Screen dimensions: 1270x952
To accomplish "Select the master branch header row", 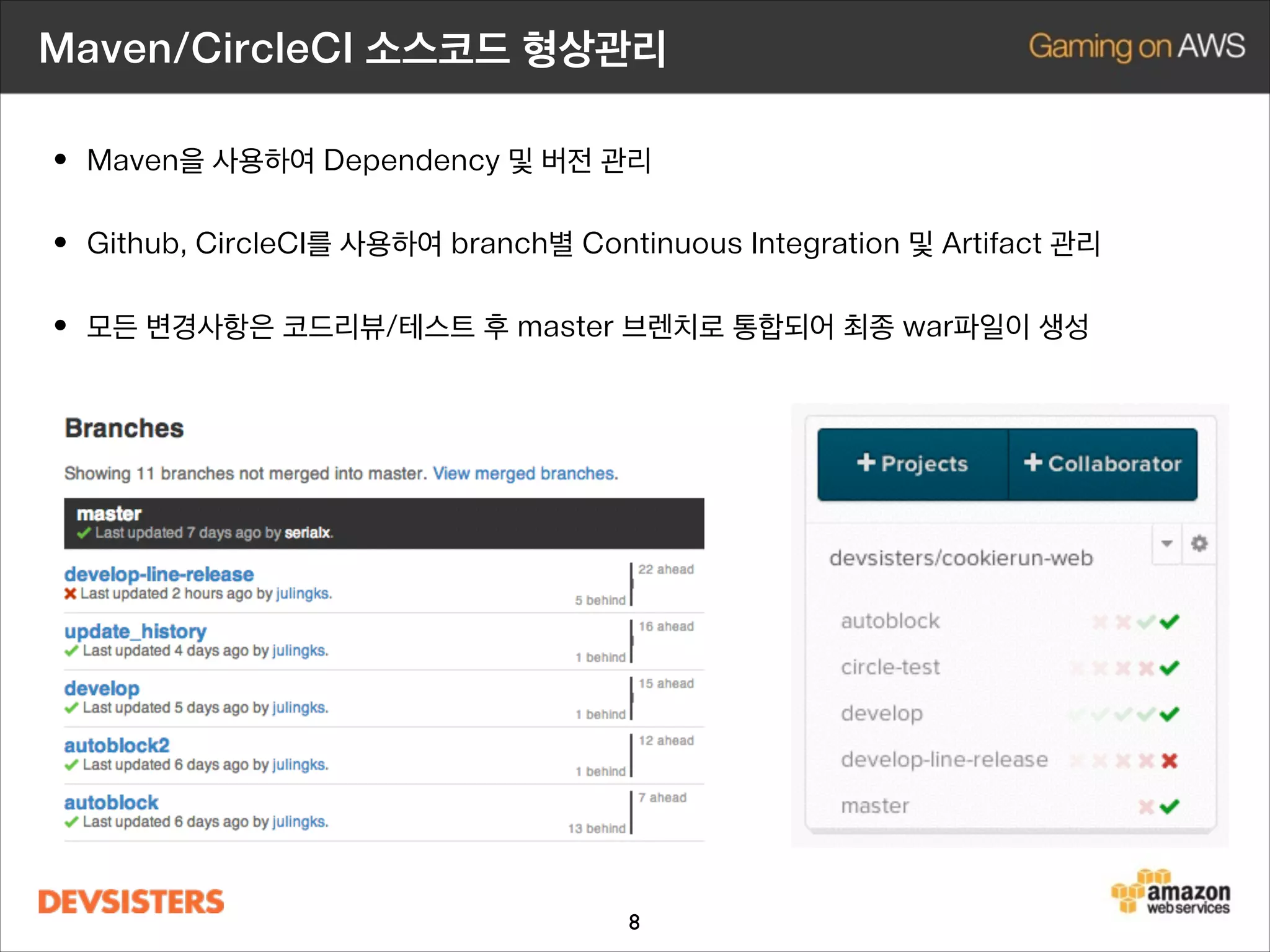I will coord(384,523).
